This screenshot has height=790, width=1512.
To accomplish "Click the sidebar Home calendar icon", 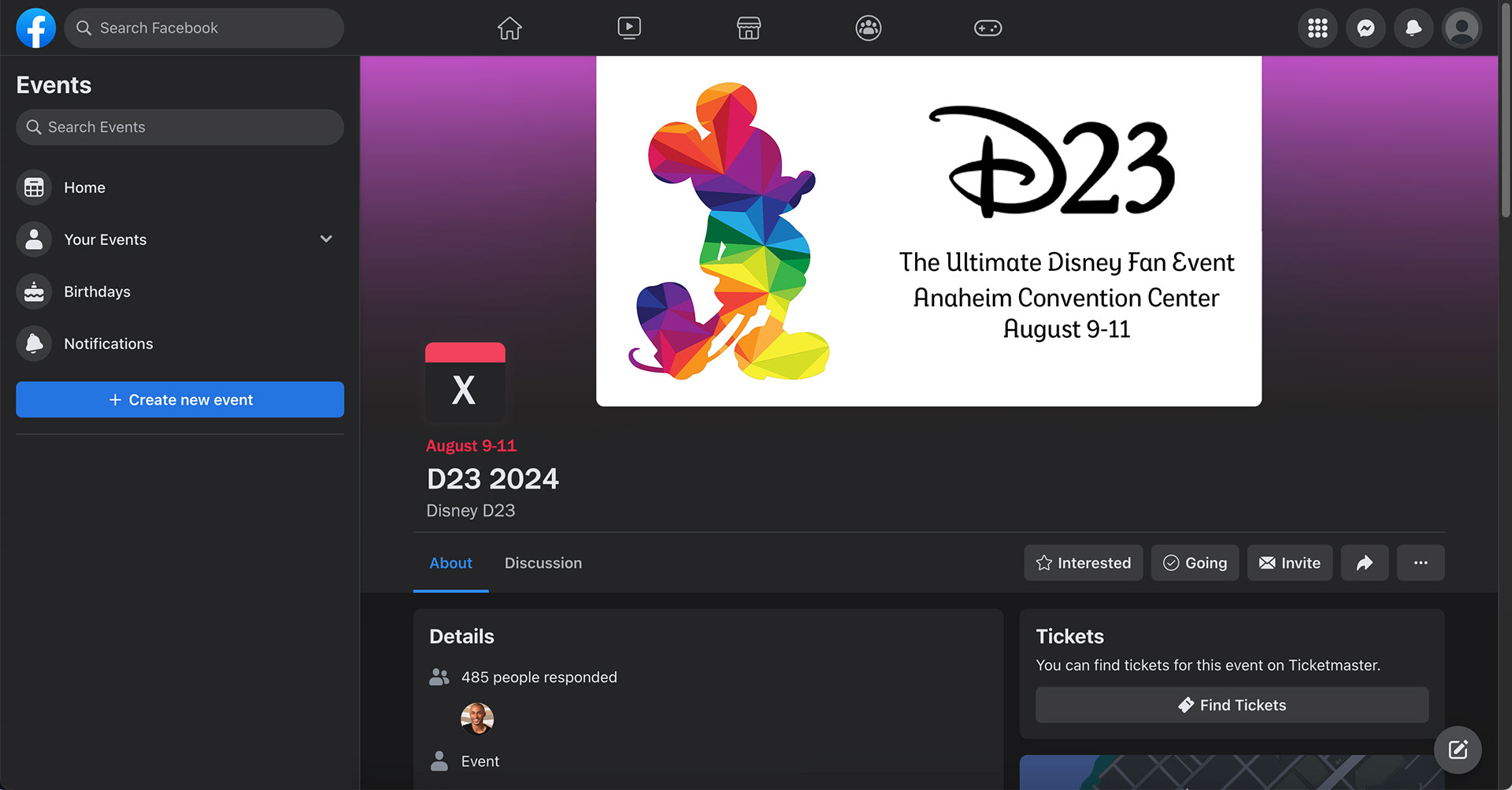I will [x=34, y=187].
